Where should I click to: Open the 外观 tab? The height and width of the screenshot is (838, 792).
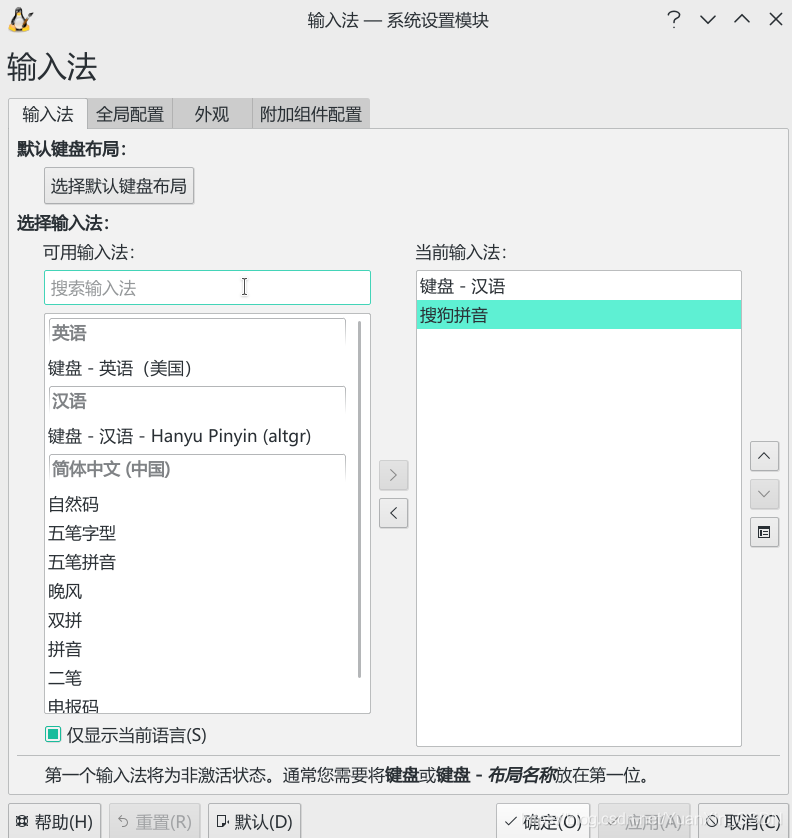coord(212,114)
